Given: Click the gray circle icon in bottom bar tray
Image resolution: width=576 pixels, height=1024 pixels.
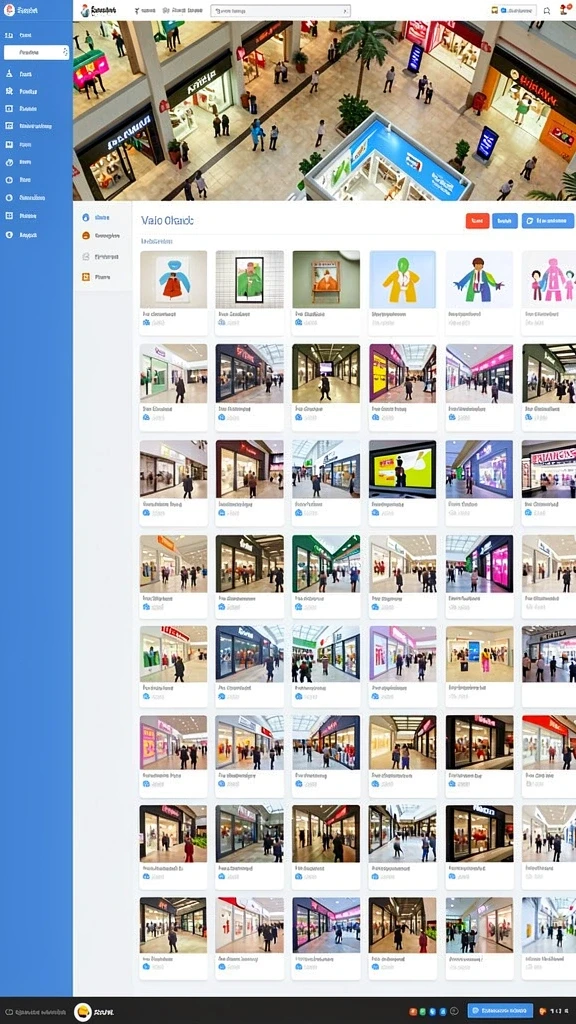Looking at the screenshot, I should pyautogui.click(x=454, y=1012).
